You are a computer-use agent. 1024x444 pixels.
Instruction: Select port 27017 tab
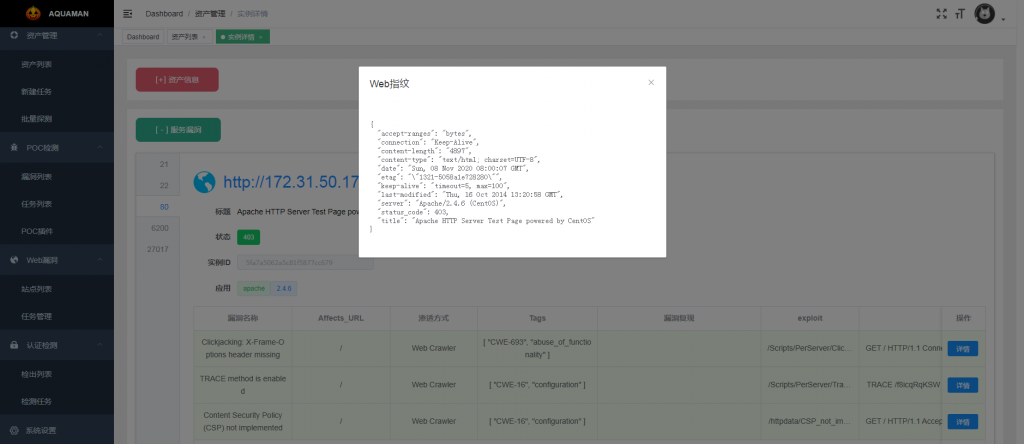(157, 249)
